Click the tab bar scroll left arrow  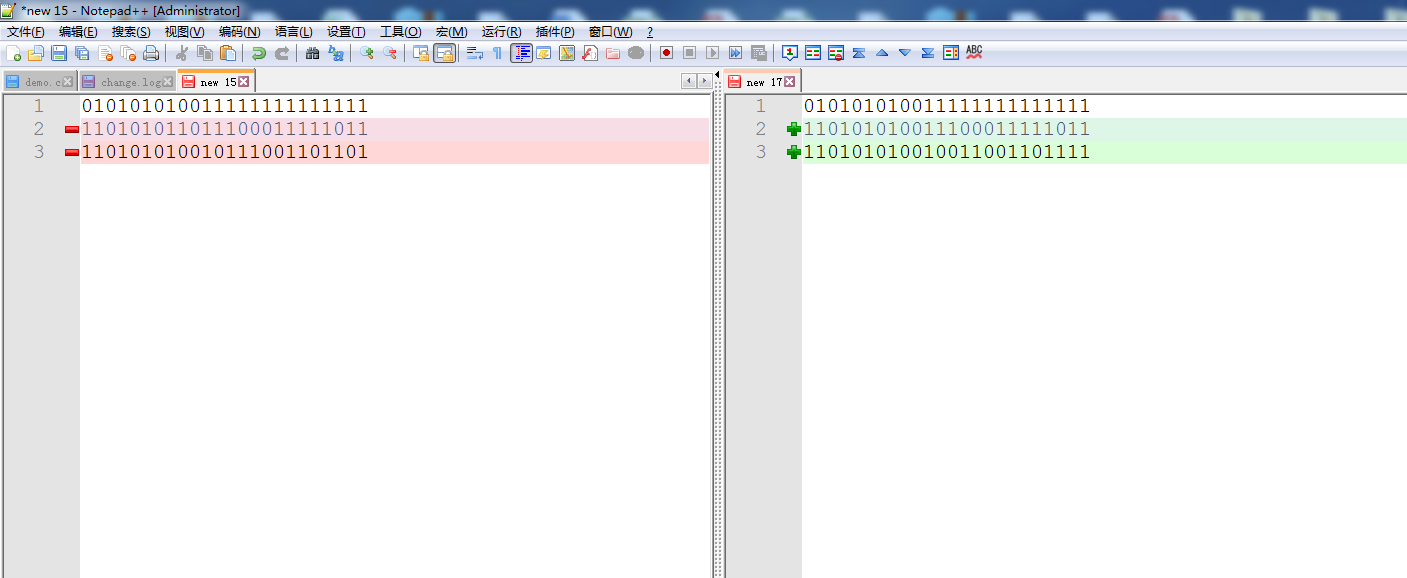(x=689, y=81)
